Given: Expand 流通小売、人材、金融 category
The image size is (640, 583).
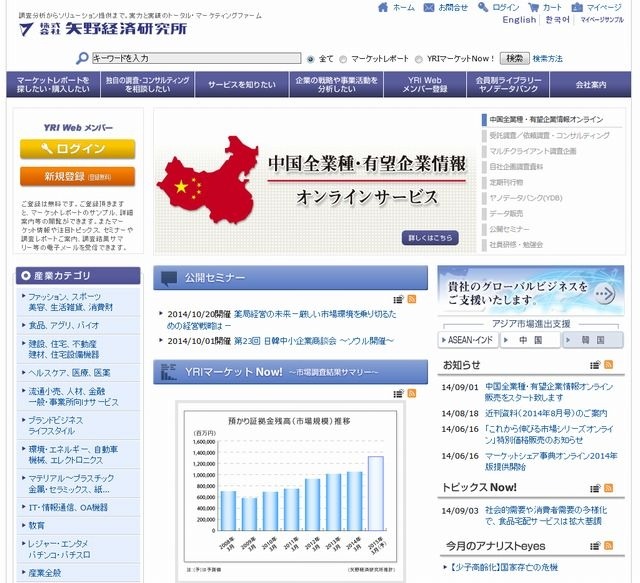Looking at the screenshot, I should point(78,396).
